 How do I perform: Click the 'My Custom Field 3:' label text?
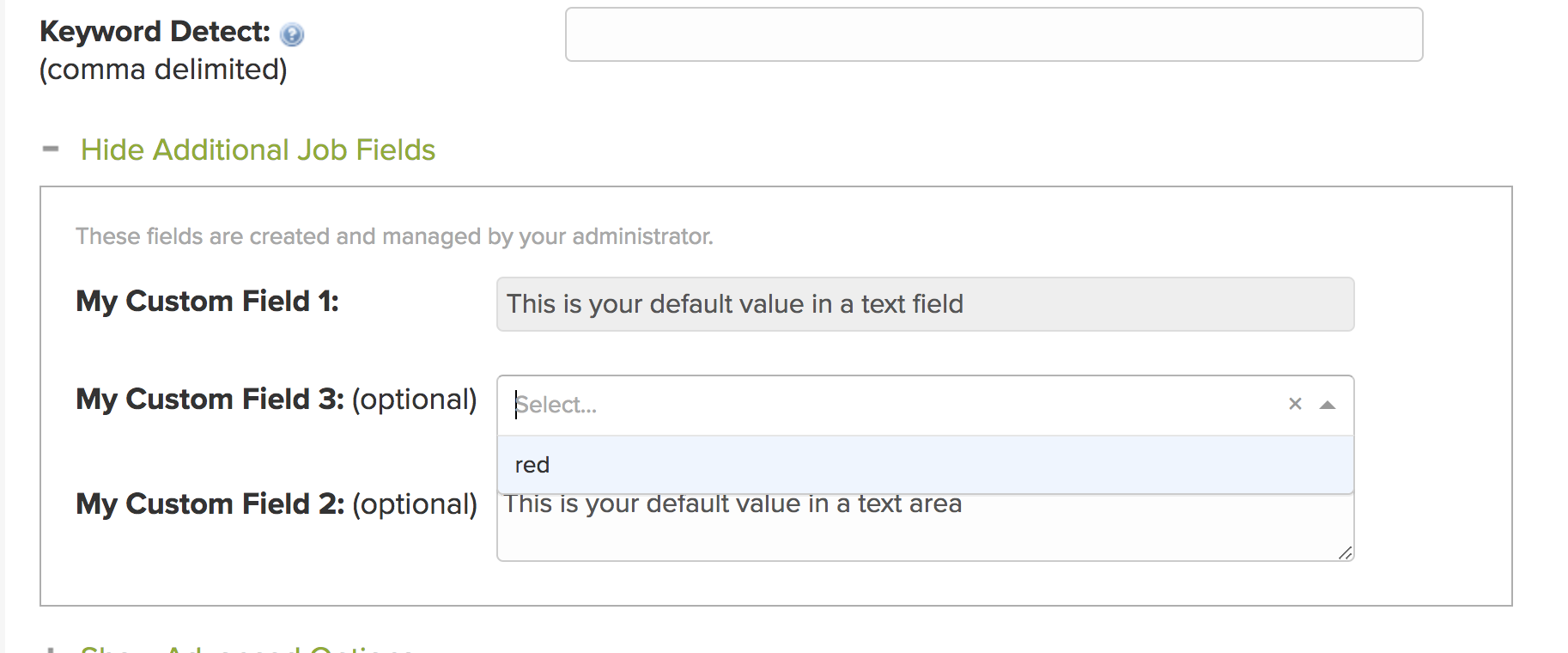pyautogui.click(x=210, y=400)
